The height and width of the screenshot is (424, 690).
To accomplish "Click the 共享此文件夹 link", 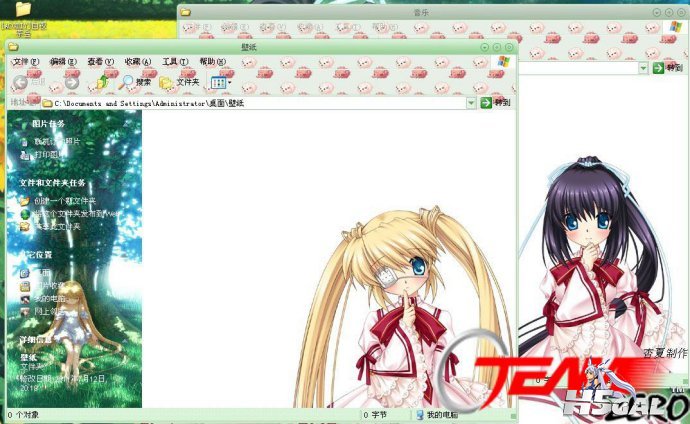I will pyautogui.click(x=57, y=227).
